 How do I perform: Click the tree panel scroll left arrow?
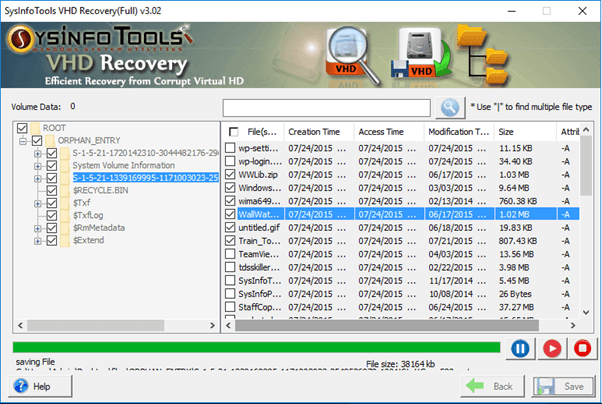20,326
